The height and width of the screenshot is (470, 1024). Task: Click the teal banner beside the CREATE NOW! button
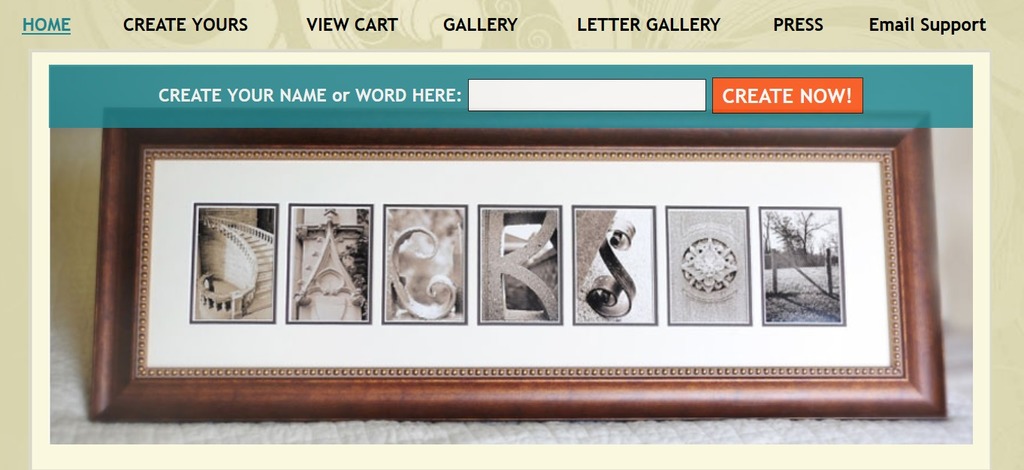[x=918, y=96]
